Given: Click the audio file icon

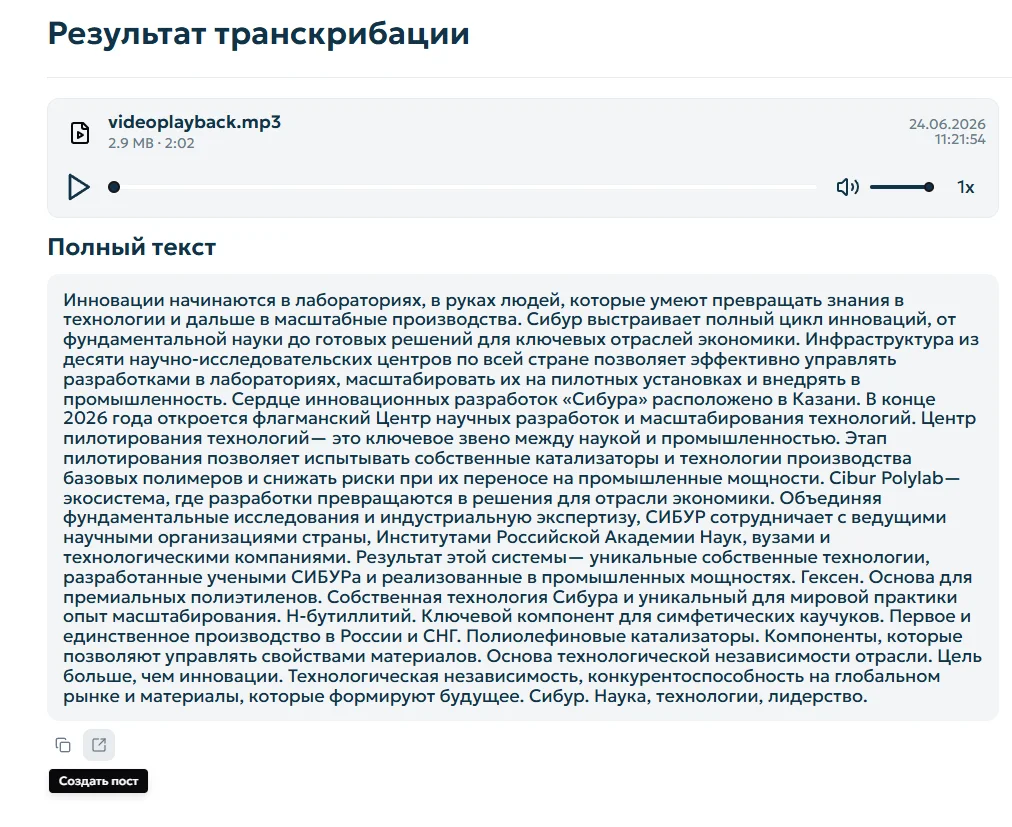Looking at the screenshot, I should [80, 133].
